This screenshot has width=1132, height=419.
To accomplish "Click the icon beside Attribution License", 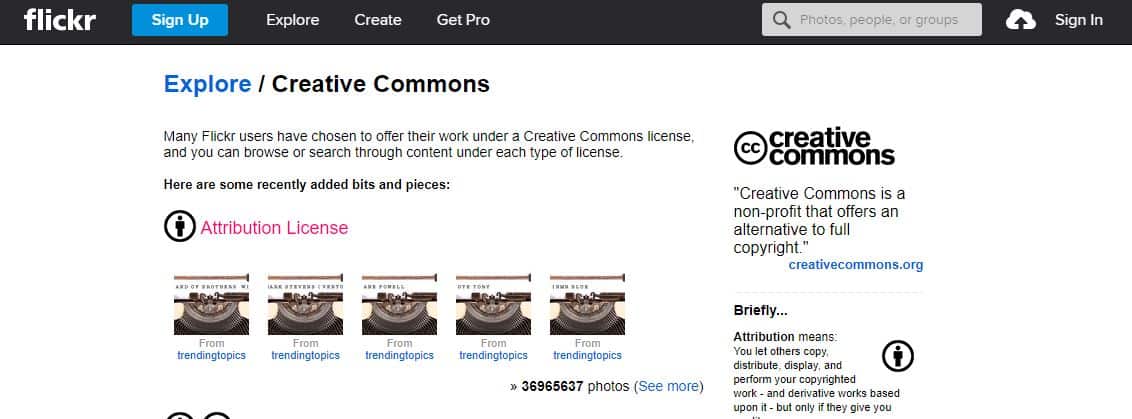I will (179, 227).
